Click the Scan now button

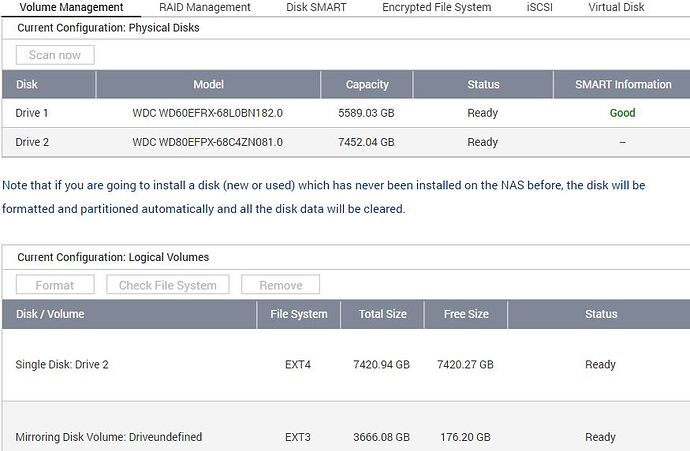coord(55,55)
